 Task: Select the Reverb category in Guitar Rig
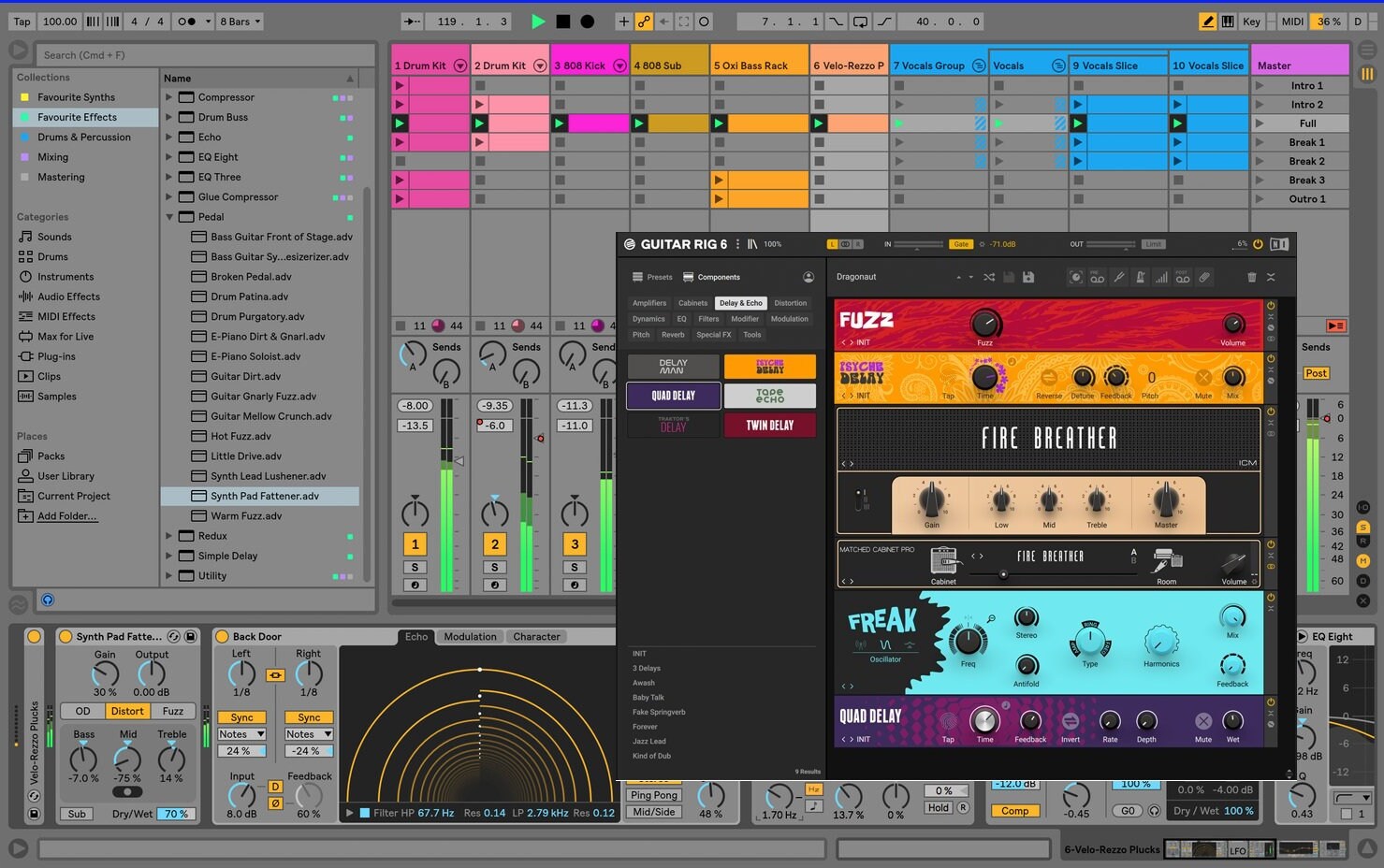click(x=673, y=335)
